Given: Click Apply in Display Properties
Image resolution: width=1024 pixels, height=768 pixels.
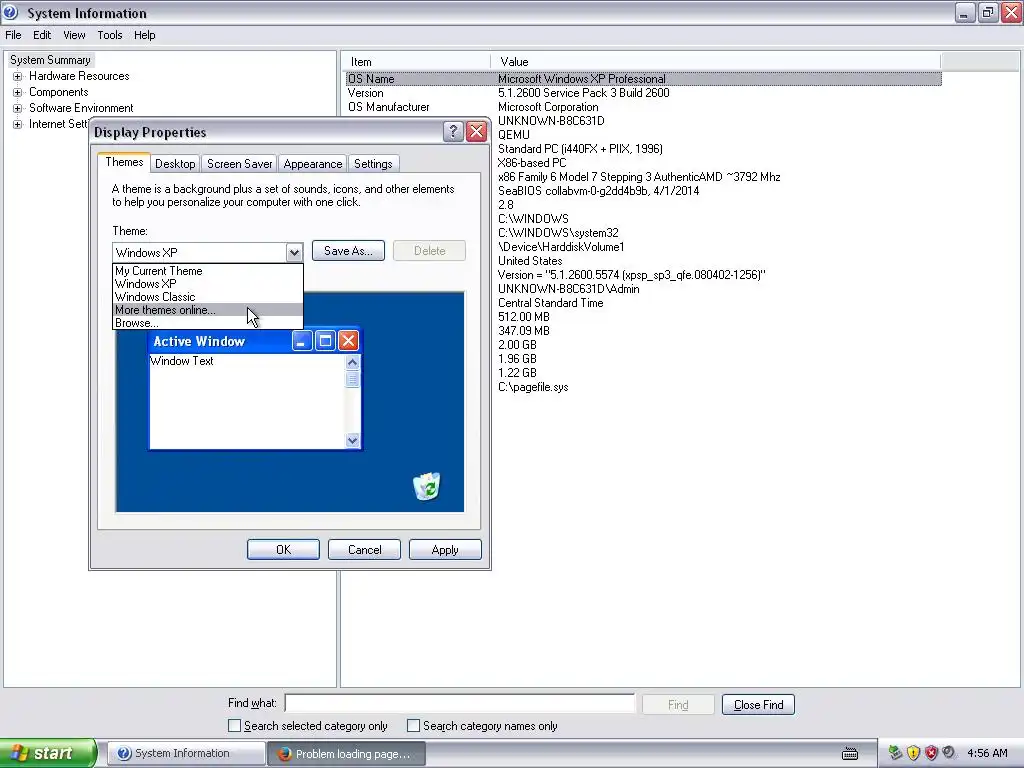Looking at the screenshot, I should coord(445,550).
